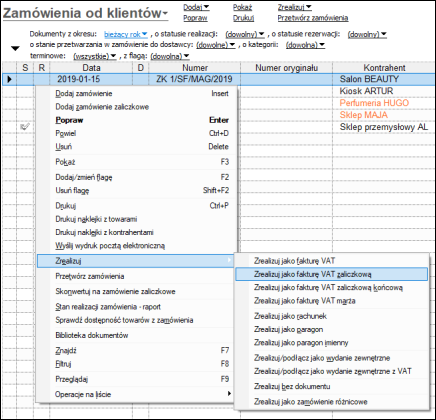
Task: Click the Drukuj link in the header
Action: pos(243,18)
